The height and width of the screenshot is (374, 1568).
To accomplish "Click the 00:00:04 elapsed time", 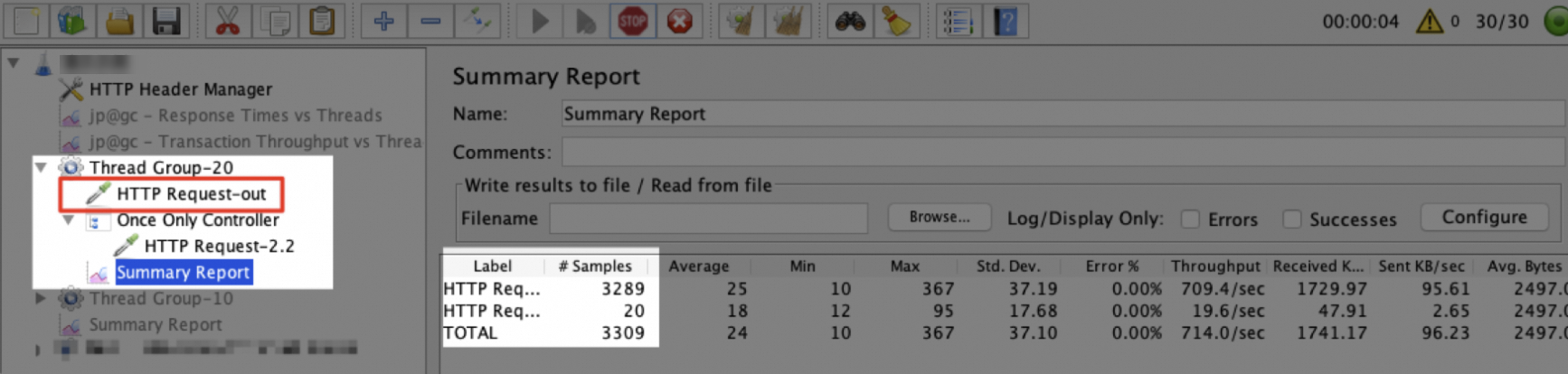I will (1360, 21).
